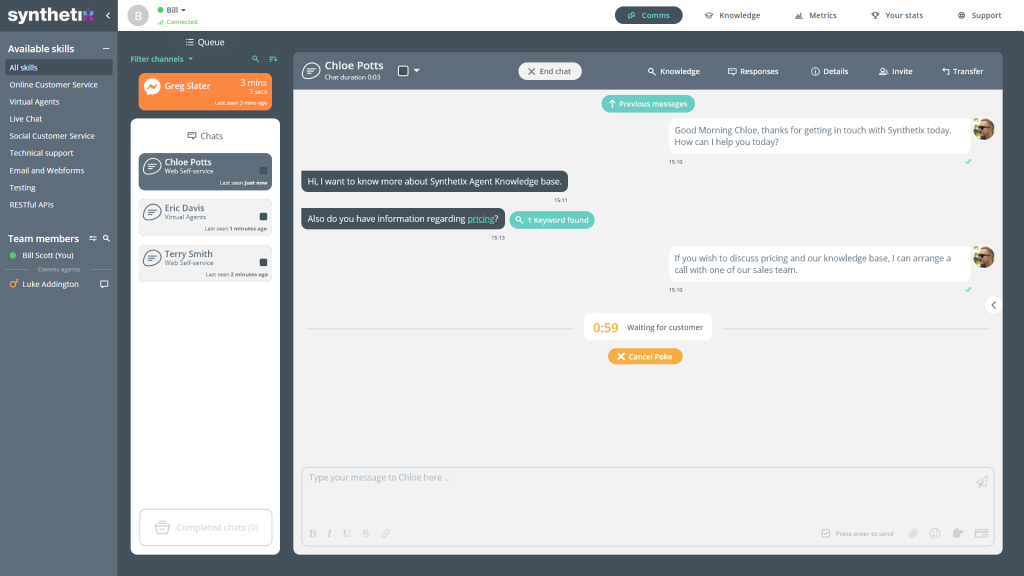Follow the pricing keyword link
The image size is (1024, 576).
[x=481, y=219]
